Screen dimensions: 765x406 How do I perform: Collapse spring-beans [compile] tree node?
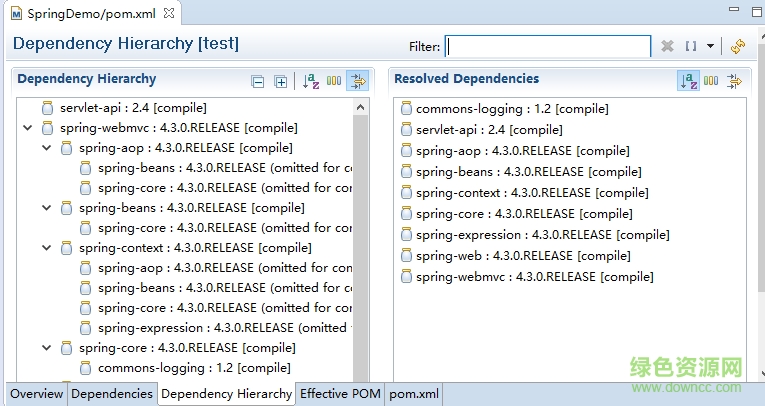coord(47,208)
